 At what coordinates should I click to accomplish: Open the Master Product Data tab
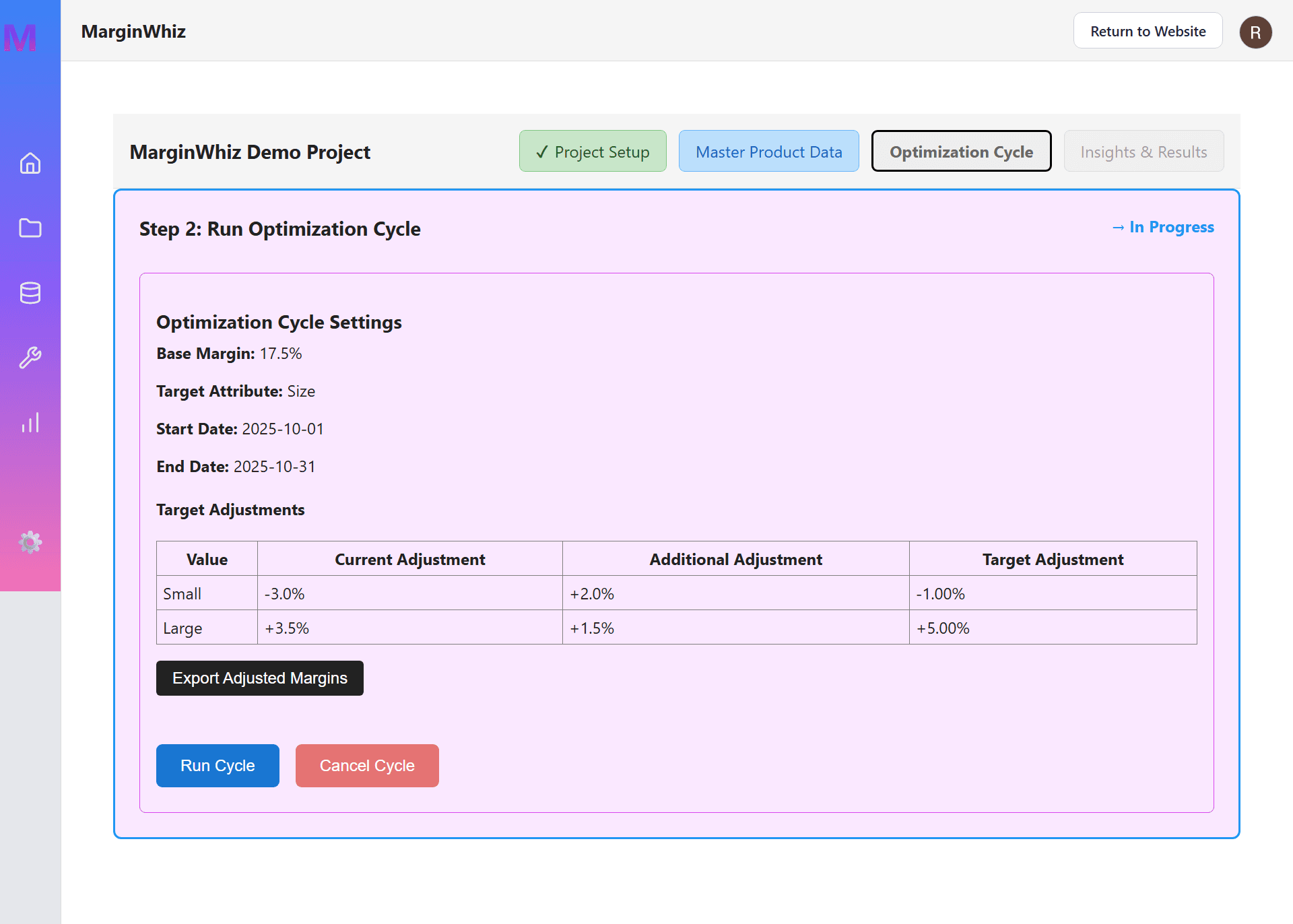[x=768, y=152]
